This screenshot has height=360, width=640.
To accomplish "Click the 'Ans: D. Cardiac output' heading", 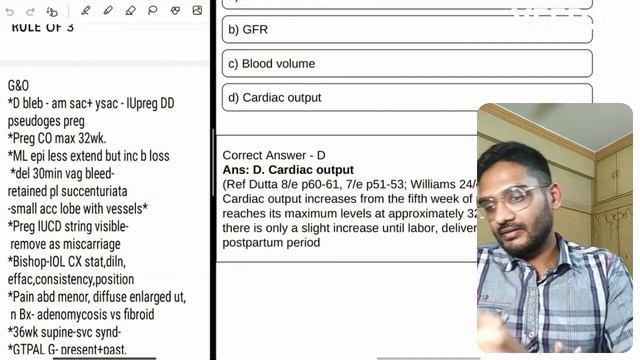I will tap(288, 170).
